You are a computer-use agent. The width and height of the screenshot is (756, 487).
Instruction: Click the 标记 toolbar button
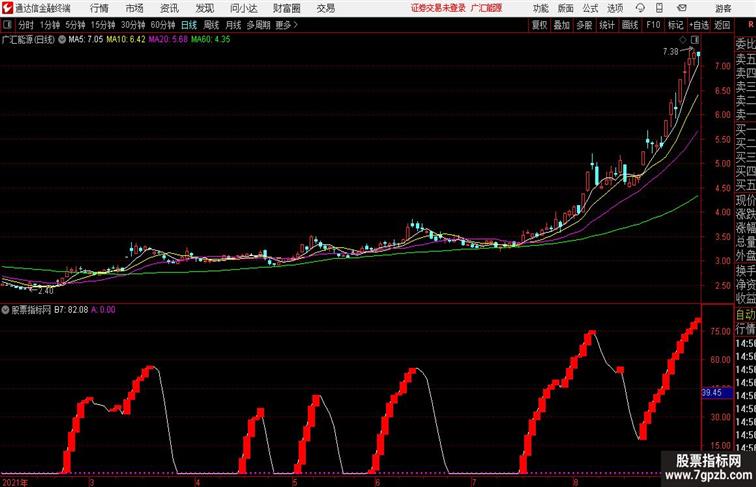tap(675, 25)
